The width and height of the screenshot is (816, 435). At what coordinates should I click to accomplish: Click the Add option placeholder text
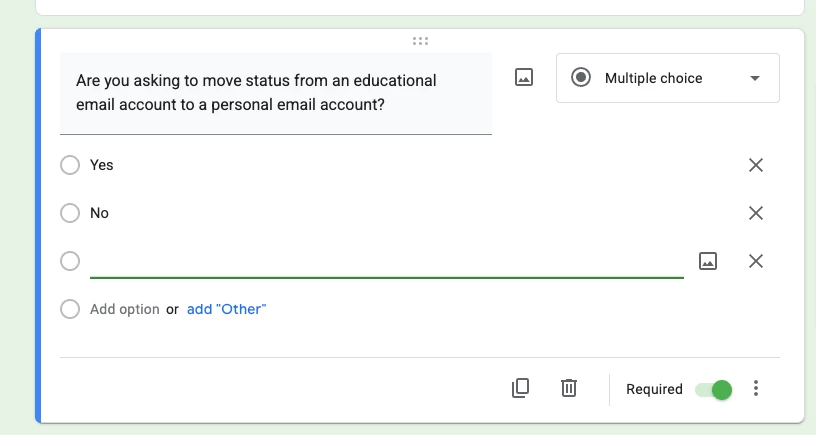click(x=124, y=309)
